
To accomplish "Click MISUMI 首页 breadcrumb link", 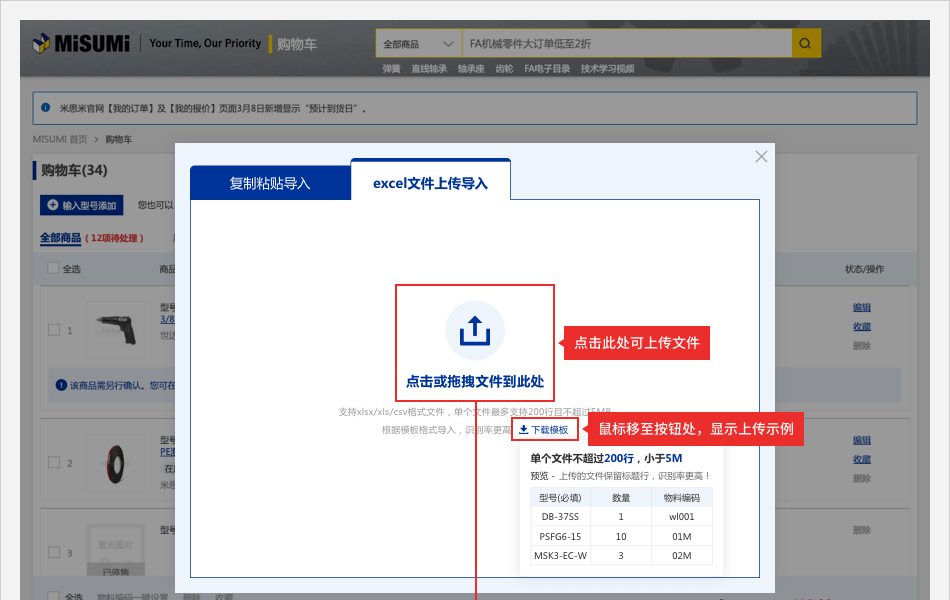I will click(x=60, y=139).
